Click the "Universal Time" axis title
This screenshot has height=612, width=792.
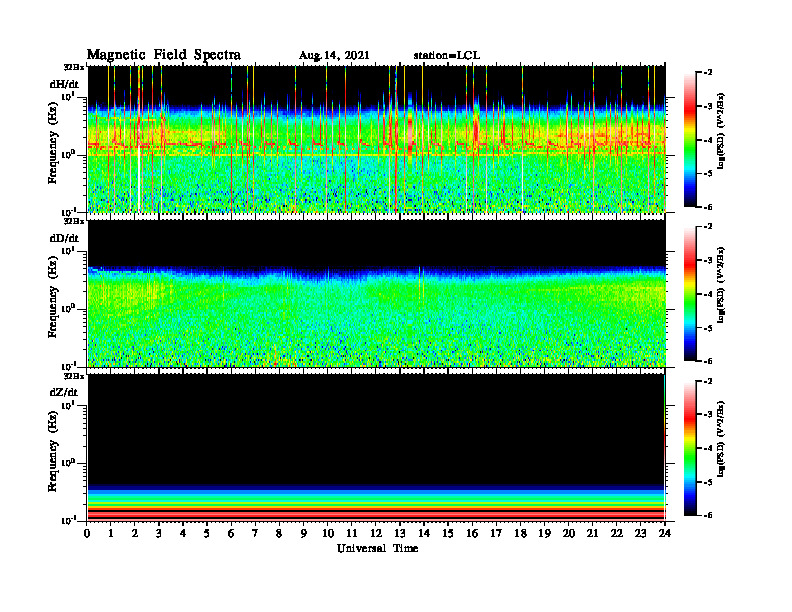[377, 548]
